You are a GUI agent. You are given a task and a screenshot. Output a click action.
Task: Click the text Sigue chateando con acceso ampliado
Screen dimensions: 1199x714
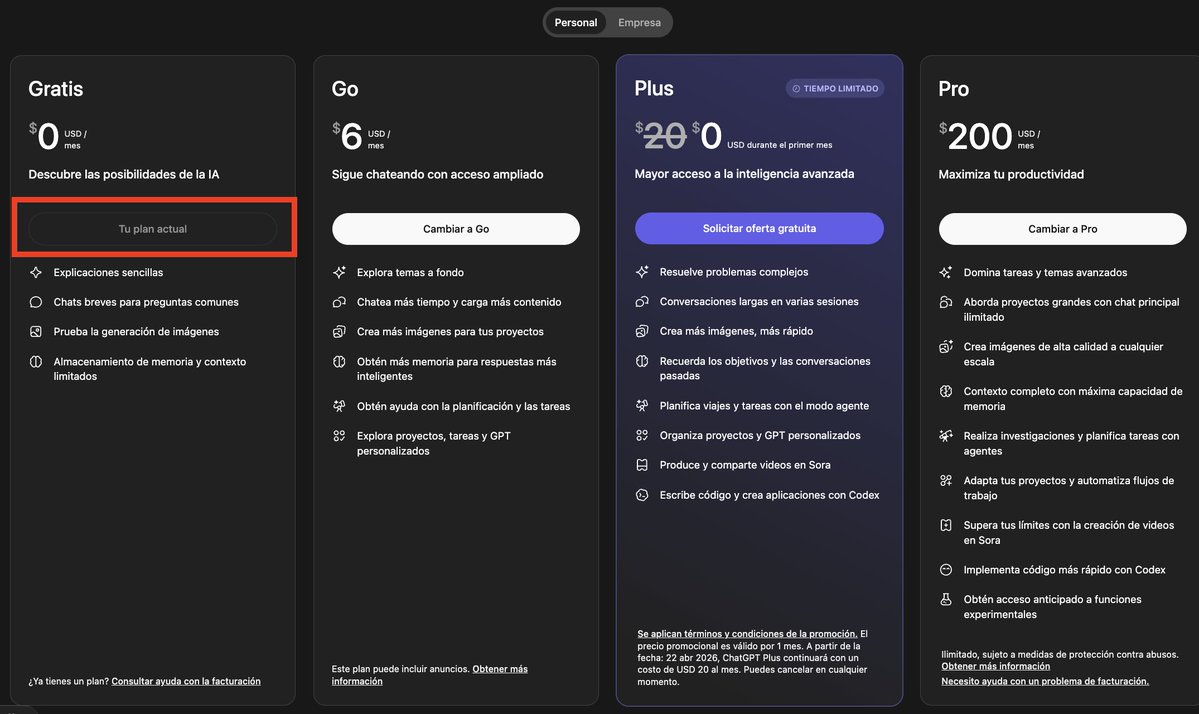[x=437, y=174]
